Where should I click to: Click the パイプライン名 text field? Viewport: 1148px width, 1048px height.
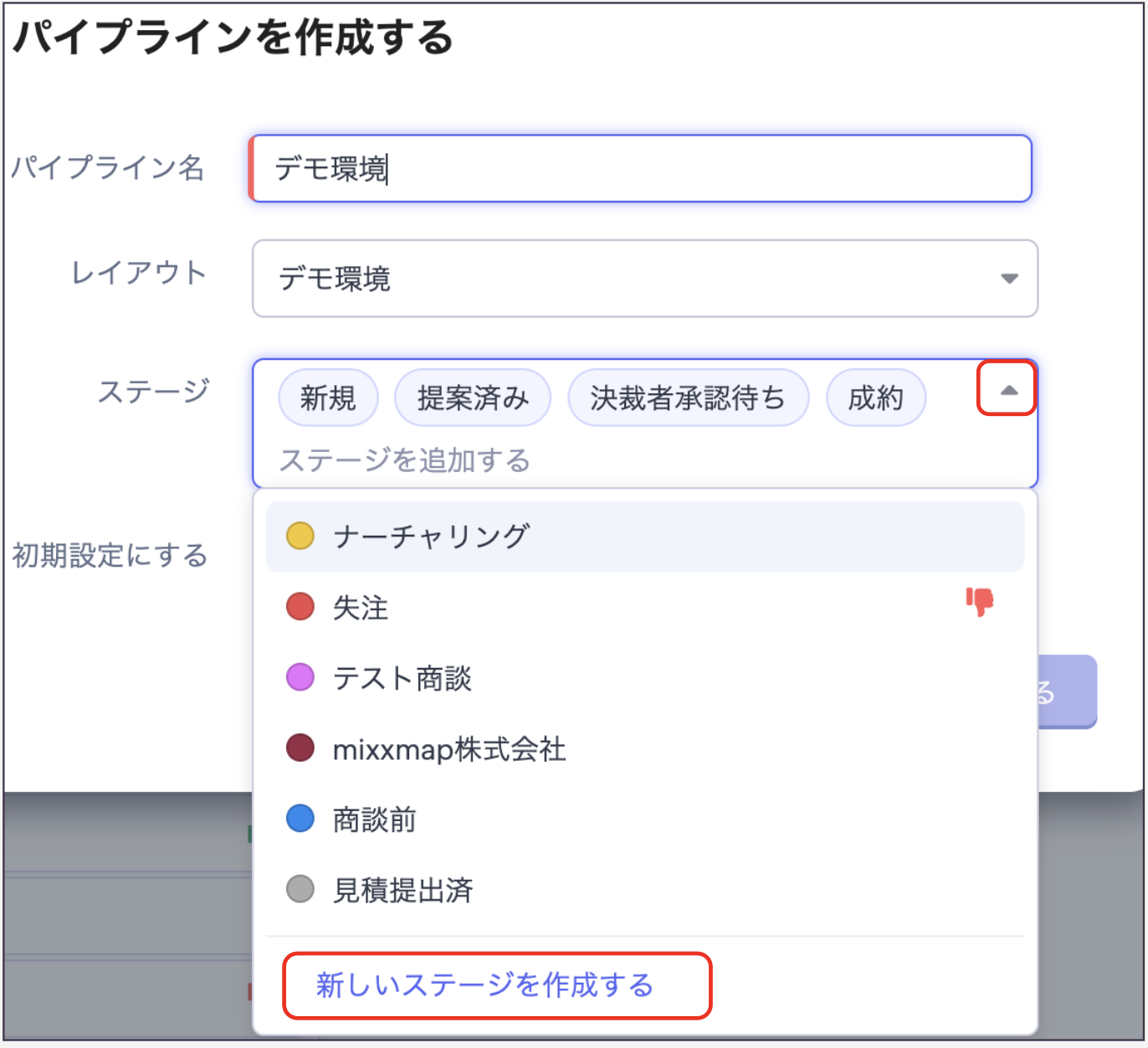pyautogui.click(x=641, y=169)
